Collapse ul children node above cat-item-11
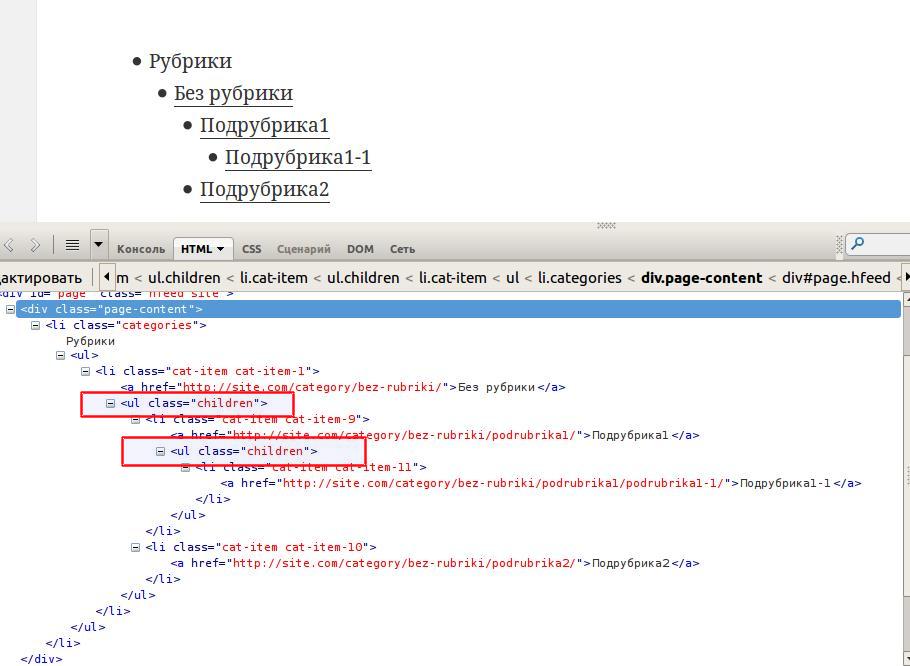This screenshot has height=666, width=910. [x=160, y=451]
